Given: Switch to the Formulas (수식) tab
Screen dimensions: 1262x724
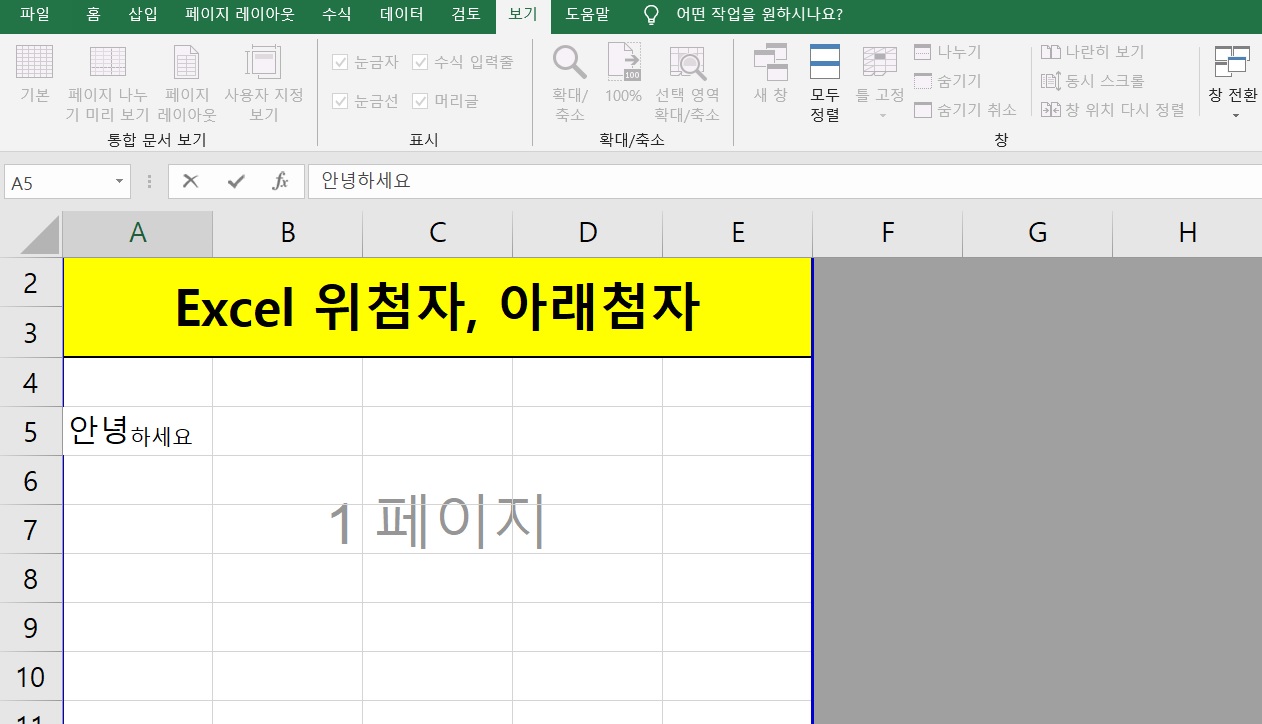Looking at the screenshot, I should coord(336,15).
